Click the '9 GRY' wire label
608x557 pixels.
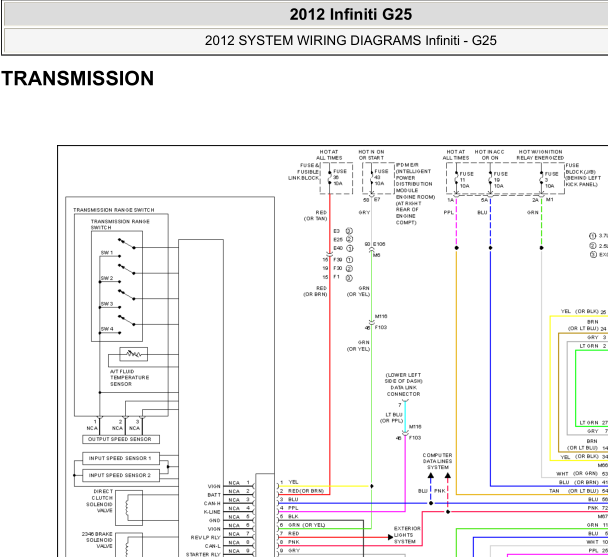pyautogui.click(x=290, y=551)
